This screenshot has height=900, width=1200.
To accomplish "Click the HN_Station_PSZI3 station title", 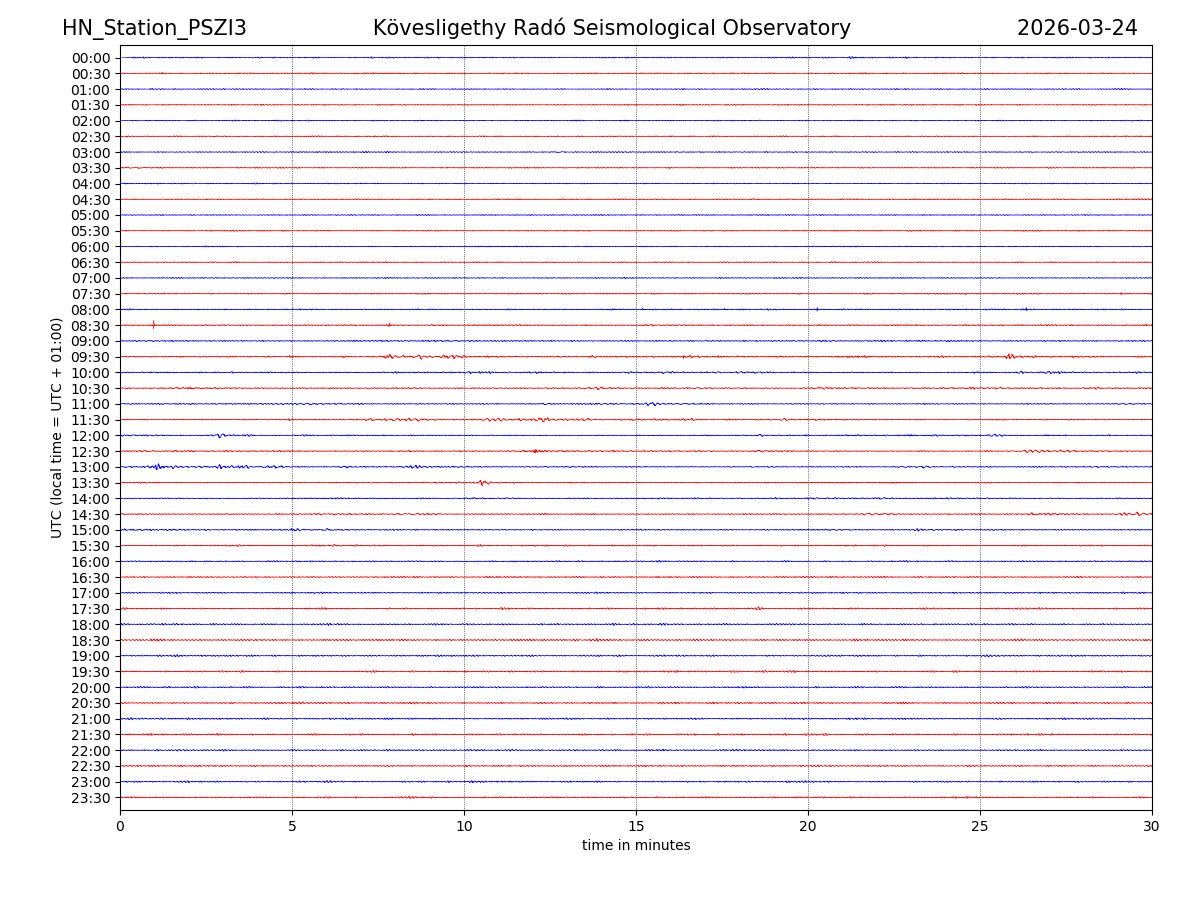I will [154, 28].
